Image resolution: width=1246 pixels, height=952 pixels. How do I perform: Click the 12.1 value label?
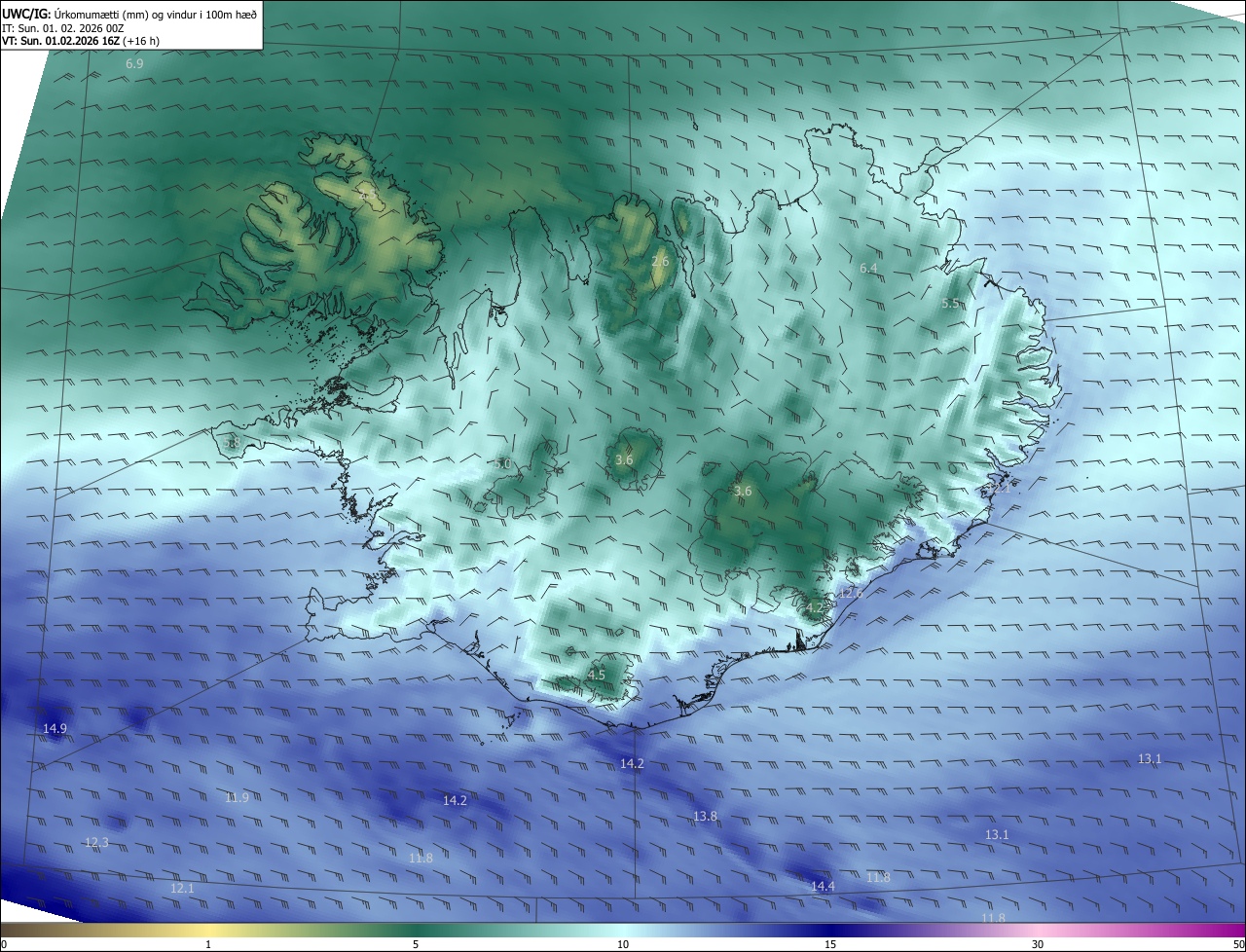point(182,888)
